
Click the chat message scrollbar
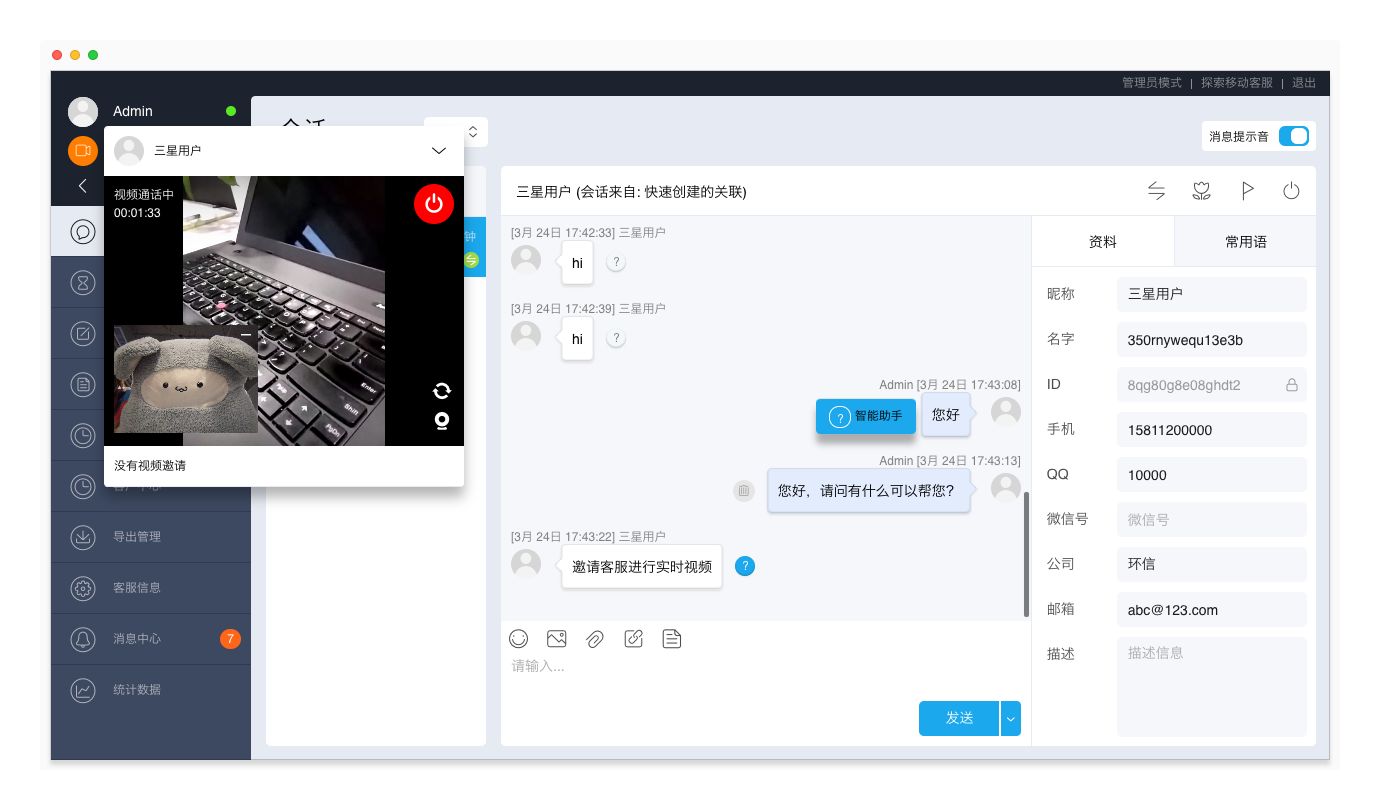click(x=1026, y=554)
